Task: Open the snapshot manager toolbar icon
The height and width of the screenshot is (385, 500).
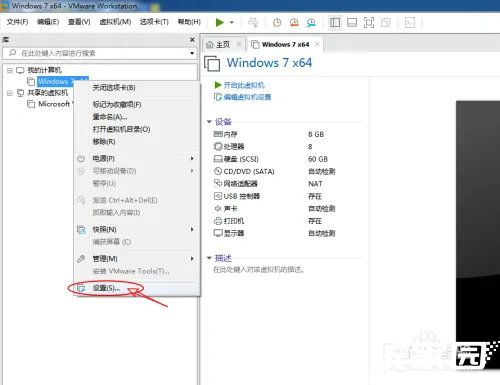Action: [x=311, y=22]
